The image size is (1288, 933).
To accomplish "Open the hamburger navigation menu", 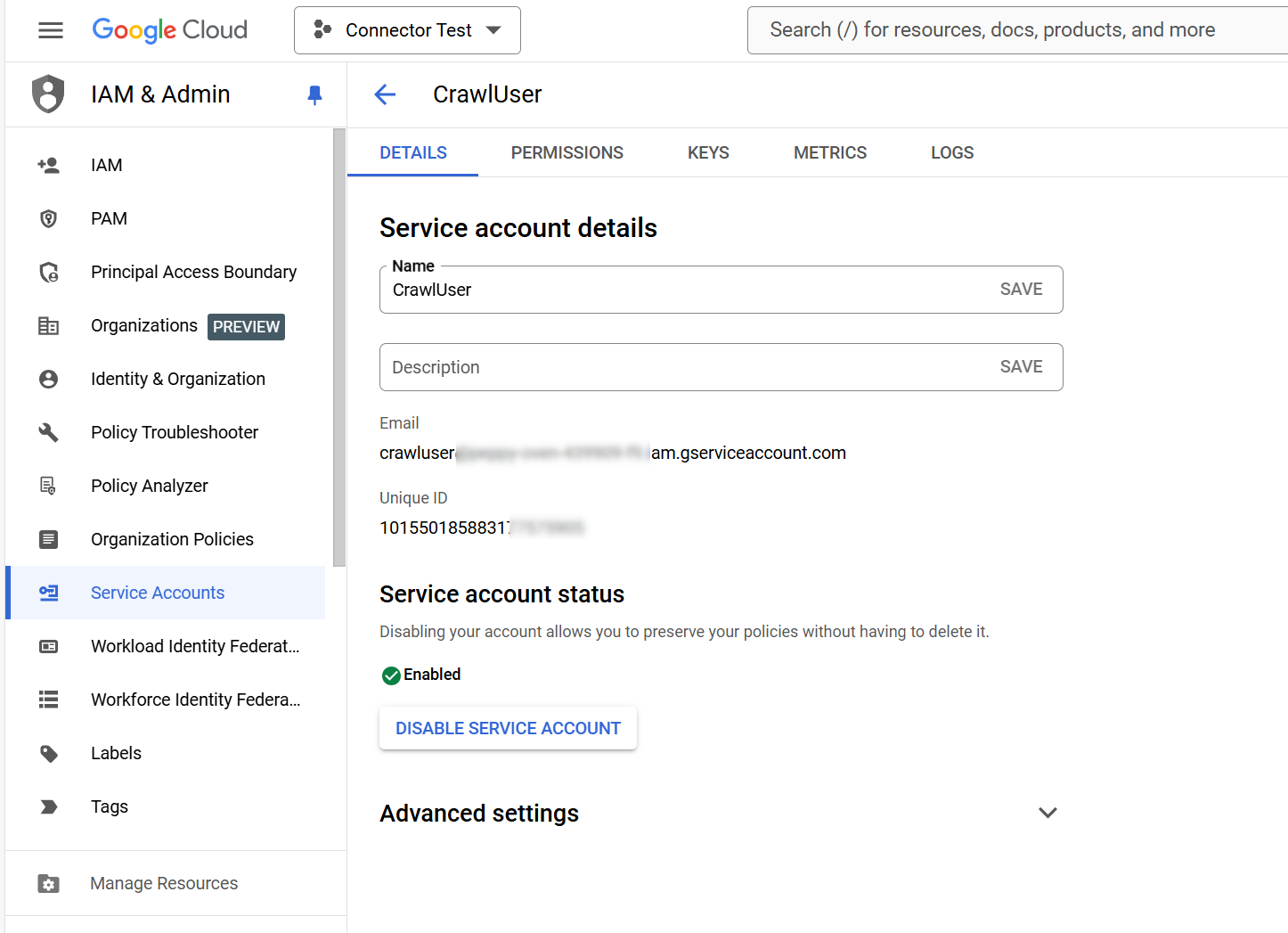I will [x=51, y=30].
